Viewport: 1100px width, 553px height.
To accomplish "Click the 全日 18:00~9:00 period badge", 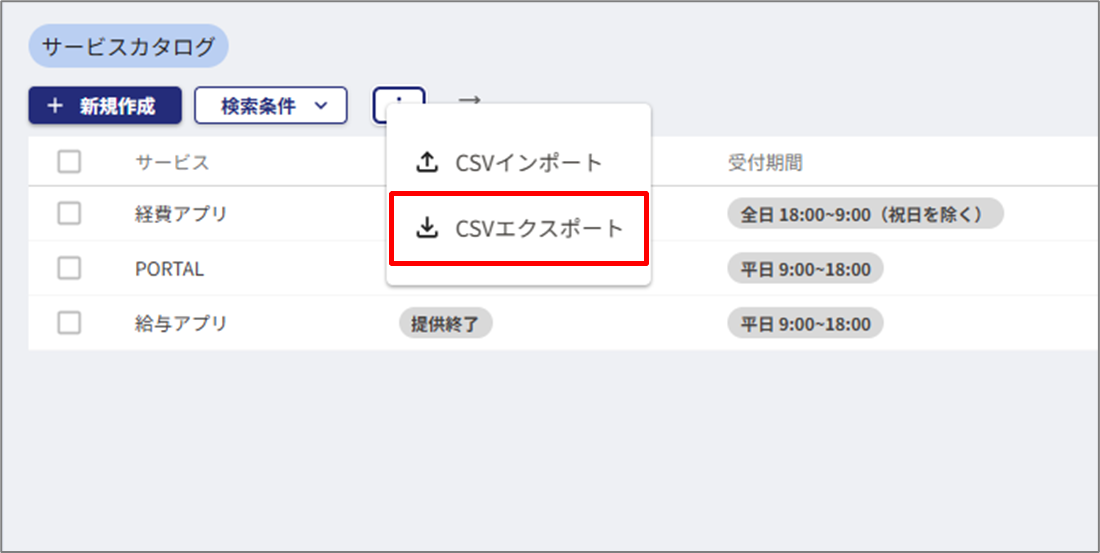I will [865, 214].
